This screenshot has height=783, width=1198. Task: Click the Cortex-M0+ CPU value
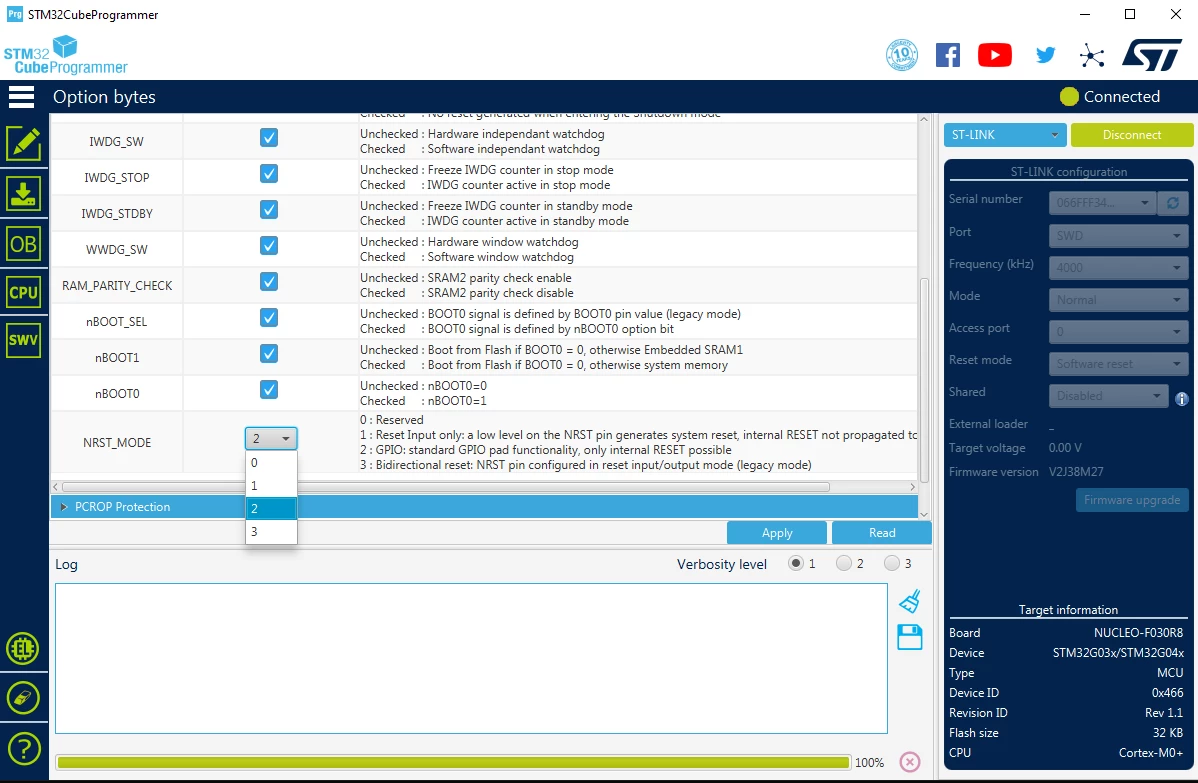1151,752
